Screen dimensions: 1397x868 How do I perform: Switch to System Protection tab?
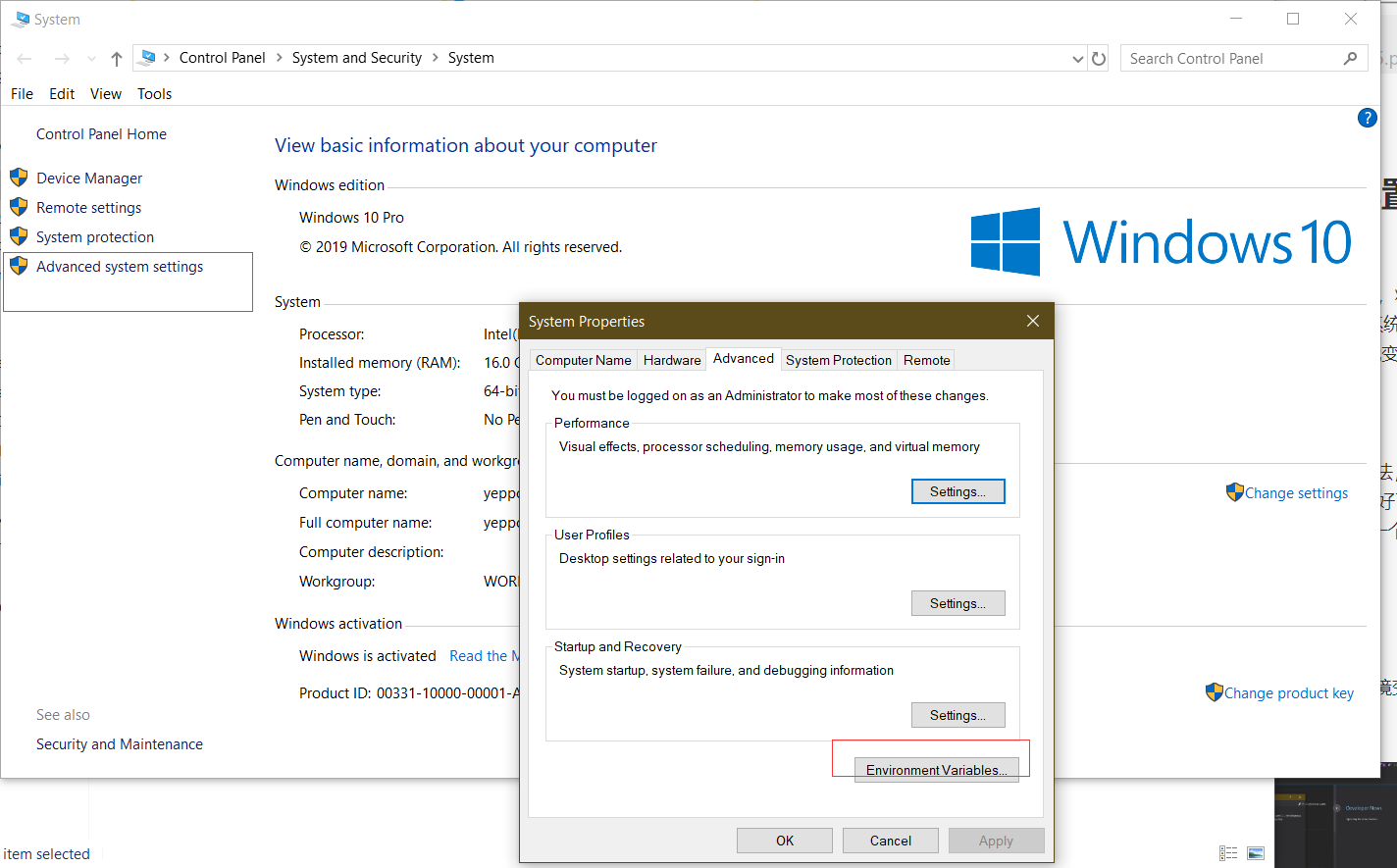tap(839, 360)
